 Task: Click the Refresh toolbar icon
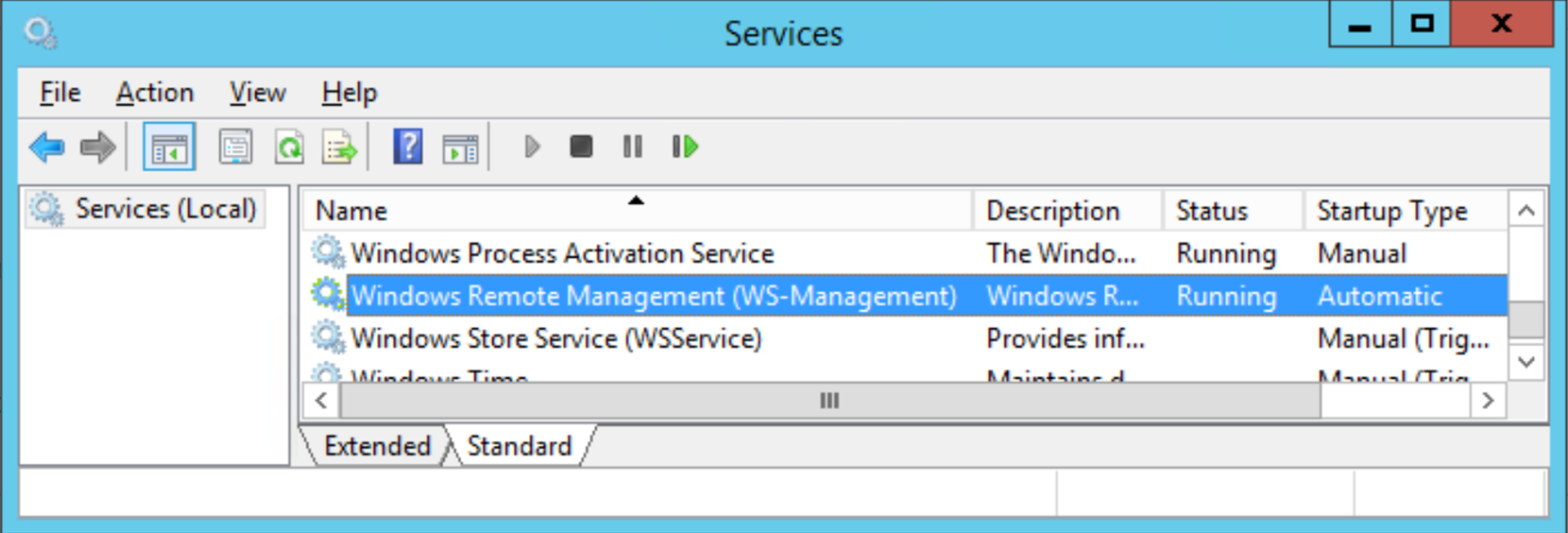pos(289,147)
